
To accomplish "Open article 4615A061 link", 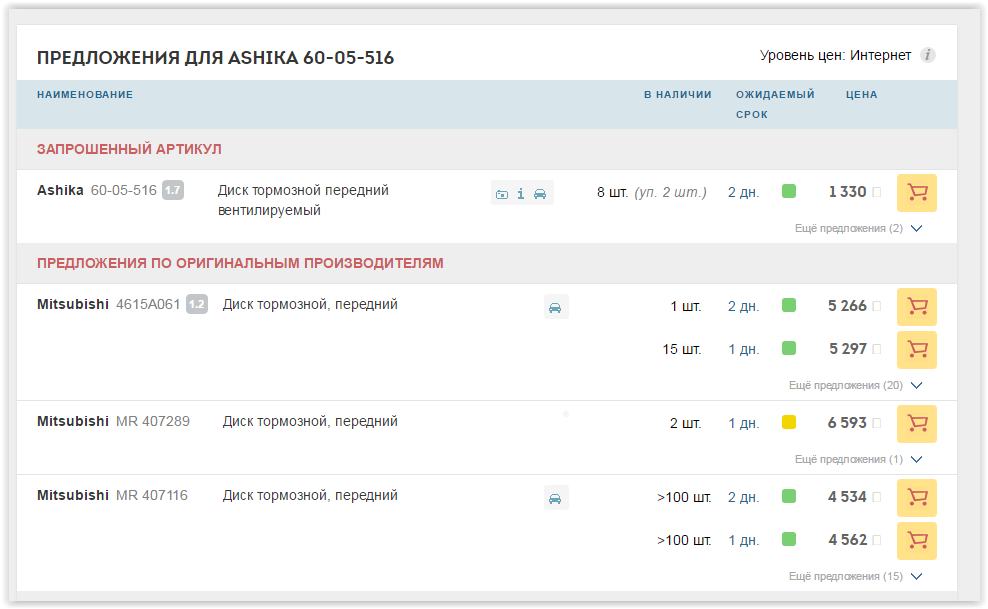I will tap(148, 305).
